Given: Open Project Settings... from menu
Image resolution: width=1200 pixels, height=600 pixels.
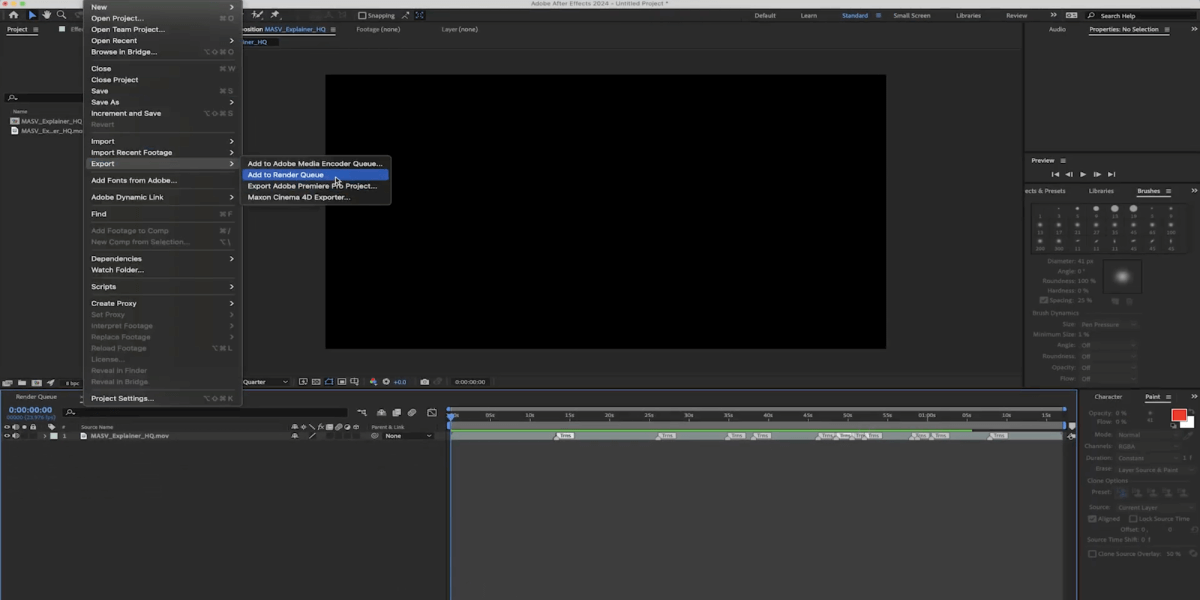Looking at the screenshot, I should pos(162,398).
